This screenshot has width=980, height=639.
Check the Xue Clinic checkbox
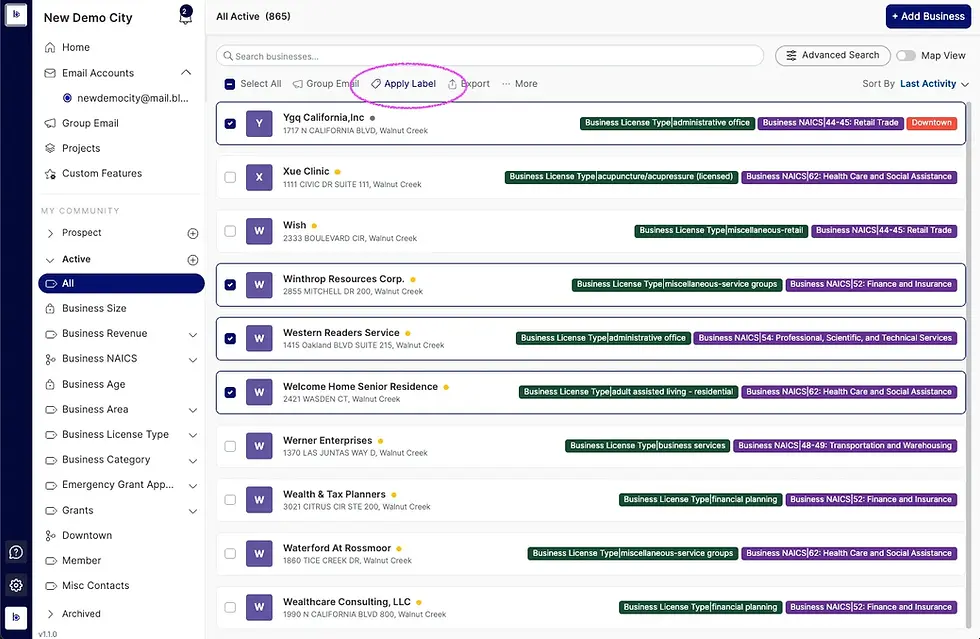230,177
